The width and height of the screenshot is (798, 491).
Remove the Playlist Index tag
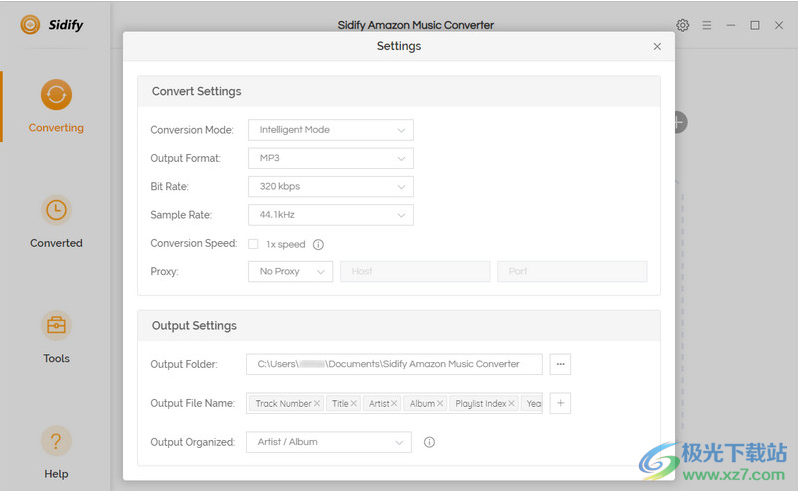[511, 403]
